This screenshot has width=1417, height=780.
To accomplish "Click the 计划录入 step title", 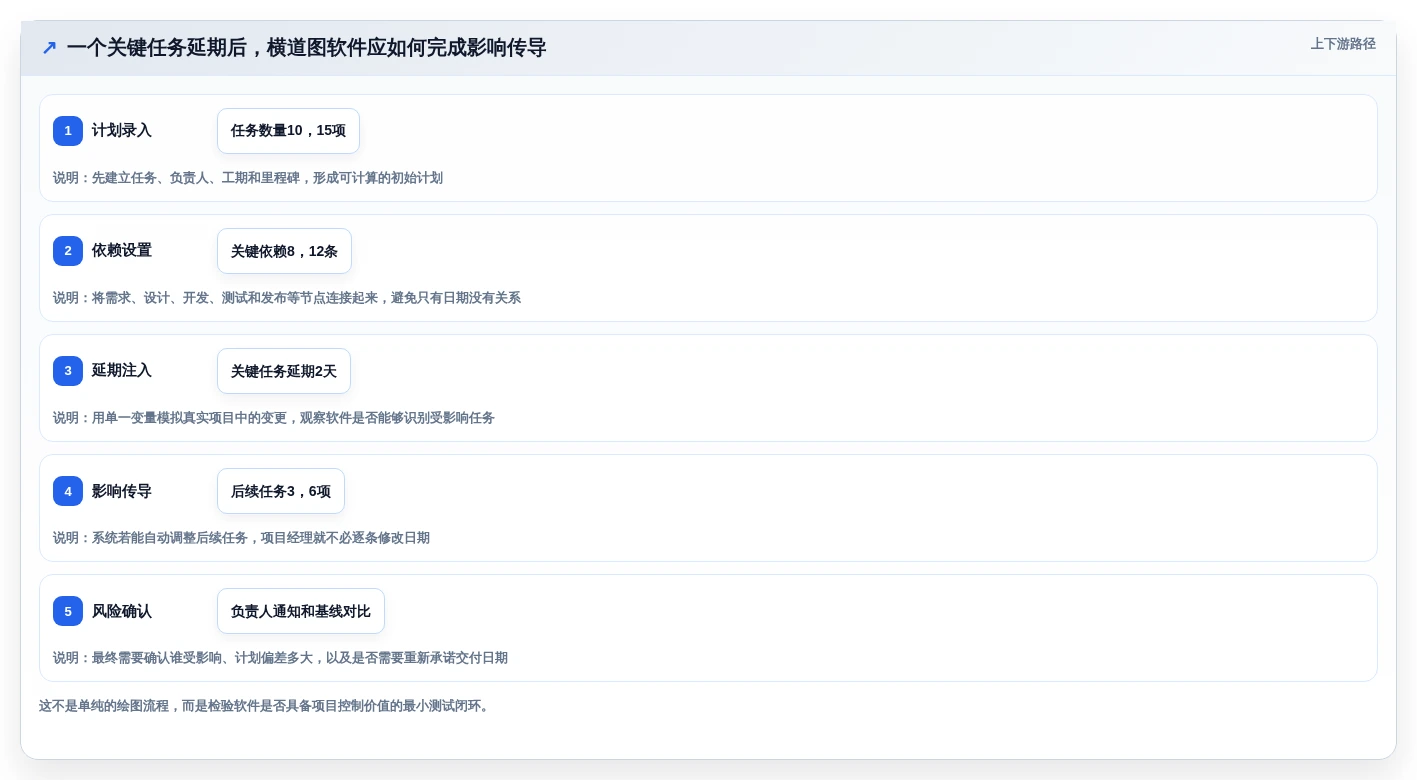I will coord(122,131).
